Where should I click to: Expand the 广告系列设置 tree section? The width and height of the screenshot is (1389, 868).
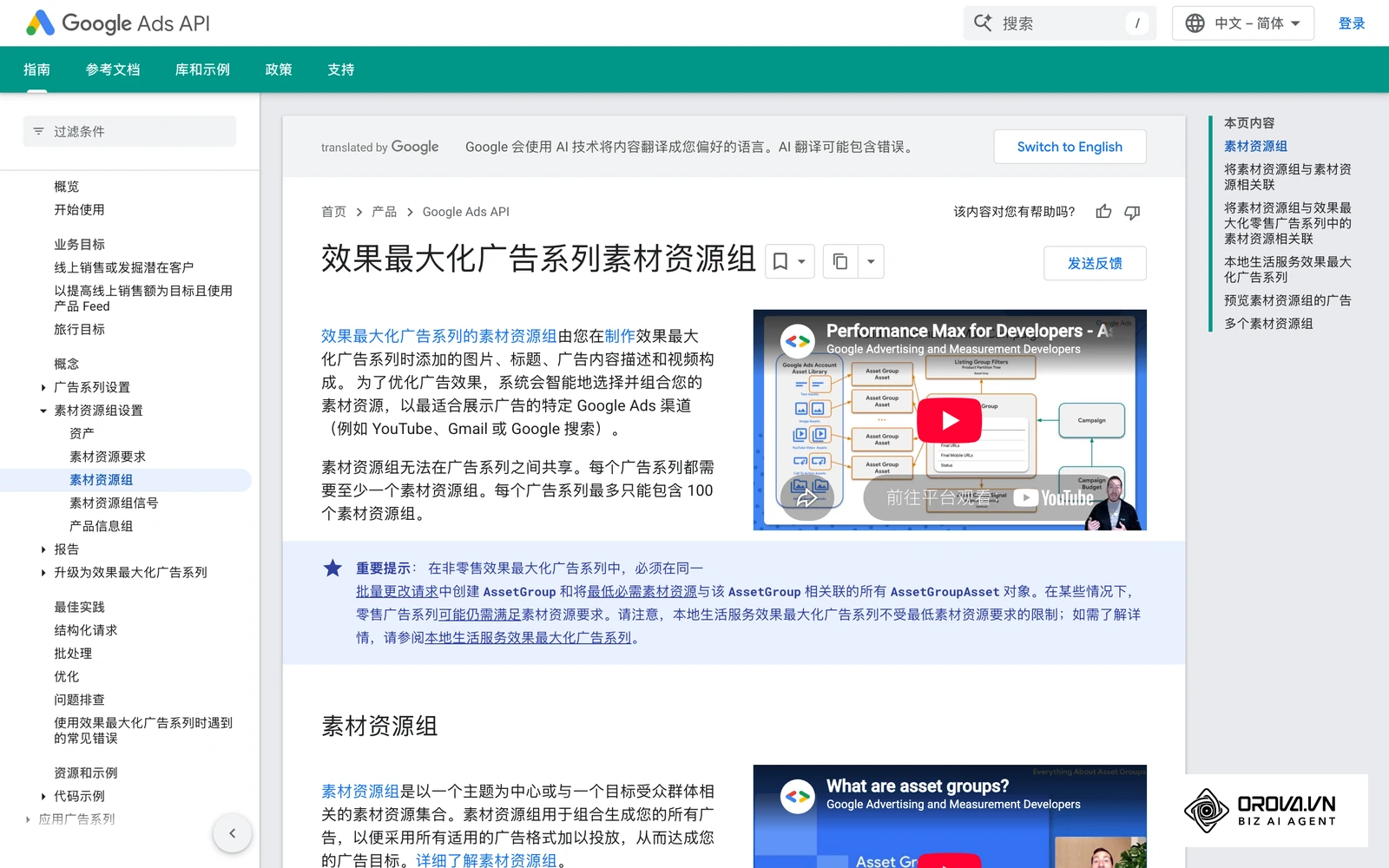click(43, 388)
